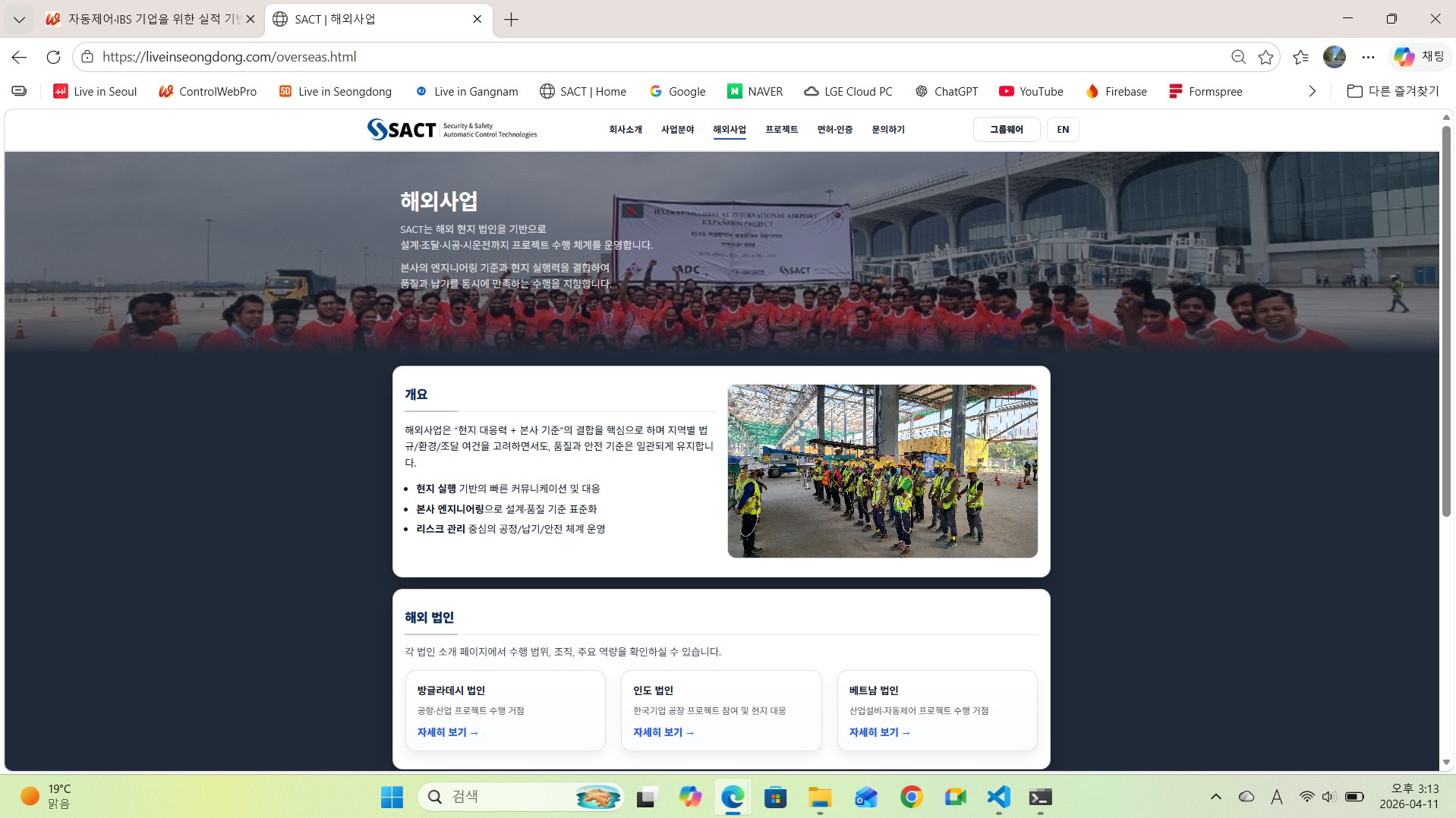1456x818 pixels.
Task: Select the 프로젝트 navigation menu item
Action: (x=781, y=129)
